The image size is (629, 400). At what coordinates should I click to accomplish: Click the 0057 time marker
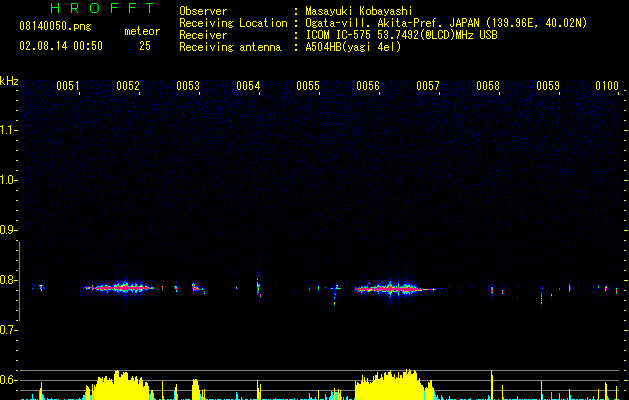(428, 86)
